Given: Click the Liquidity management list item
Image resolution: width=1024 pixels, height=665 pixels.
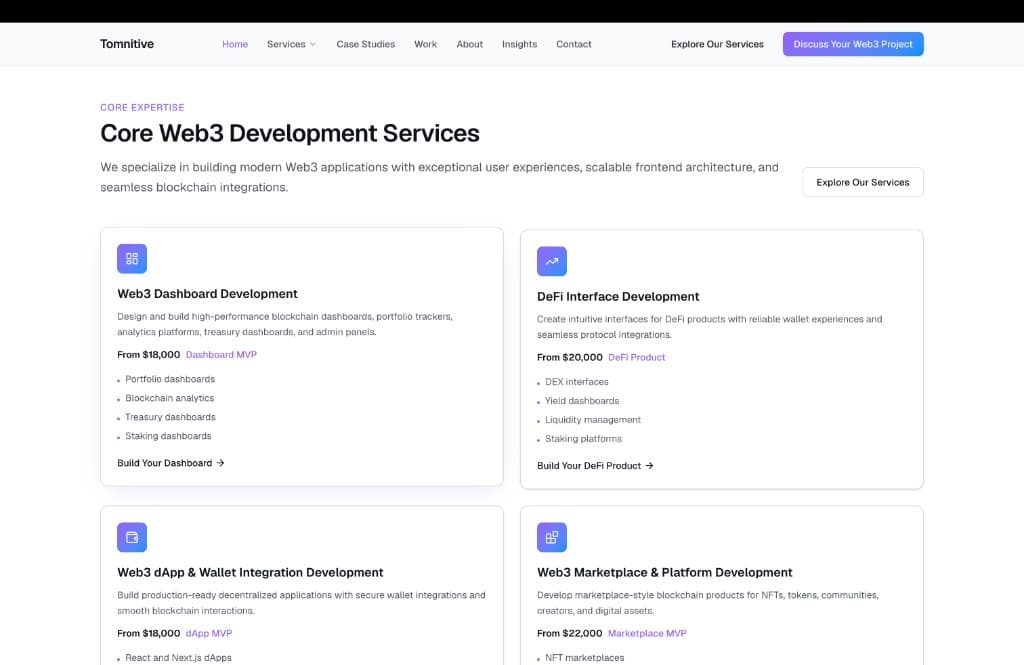Looking at the screenshot, I should pyautogui.click(x=593, y=420).
